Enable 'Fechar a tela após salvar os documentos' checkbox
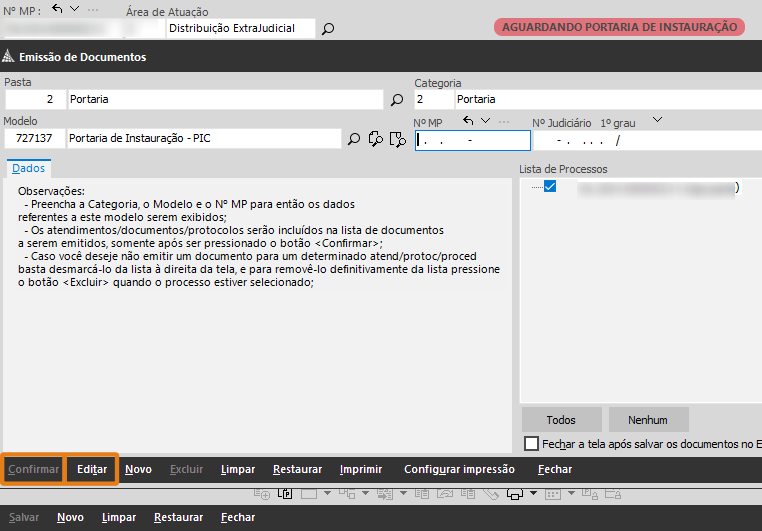762x531 pixels. coord(531,444)
